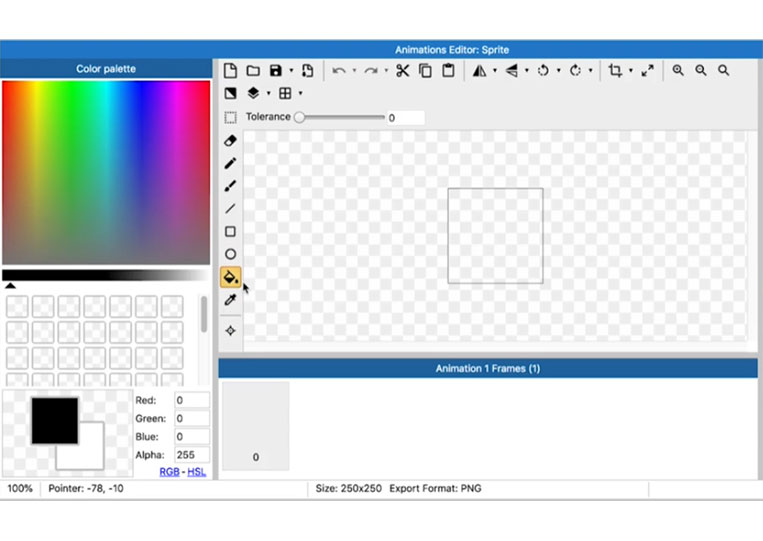The width and height of the screenshot is (763, 541).
Task: Switch to HSL color mode link
Action: (x=197, y=472)
